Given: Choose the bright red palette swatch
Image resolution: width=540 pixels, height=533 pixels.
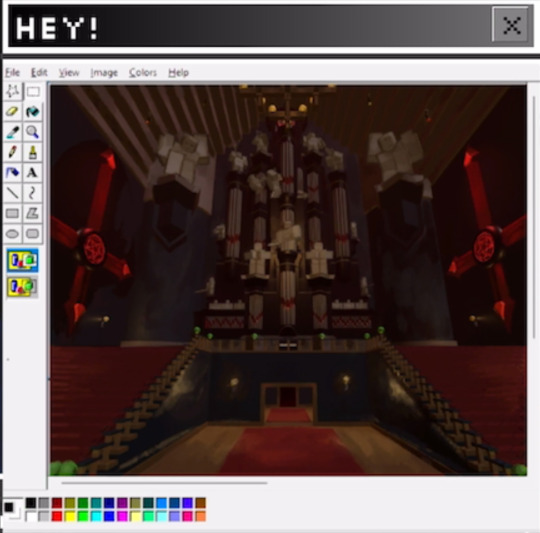Looking at the screenshot, I should click(x=57, y=516).
